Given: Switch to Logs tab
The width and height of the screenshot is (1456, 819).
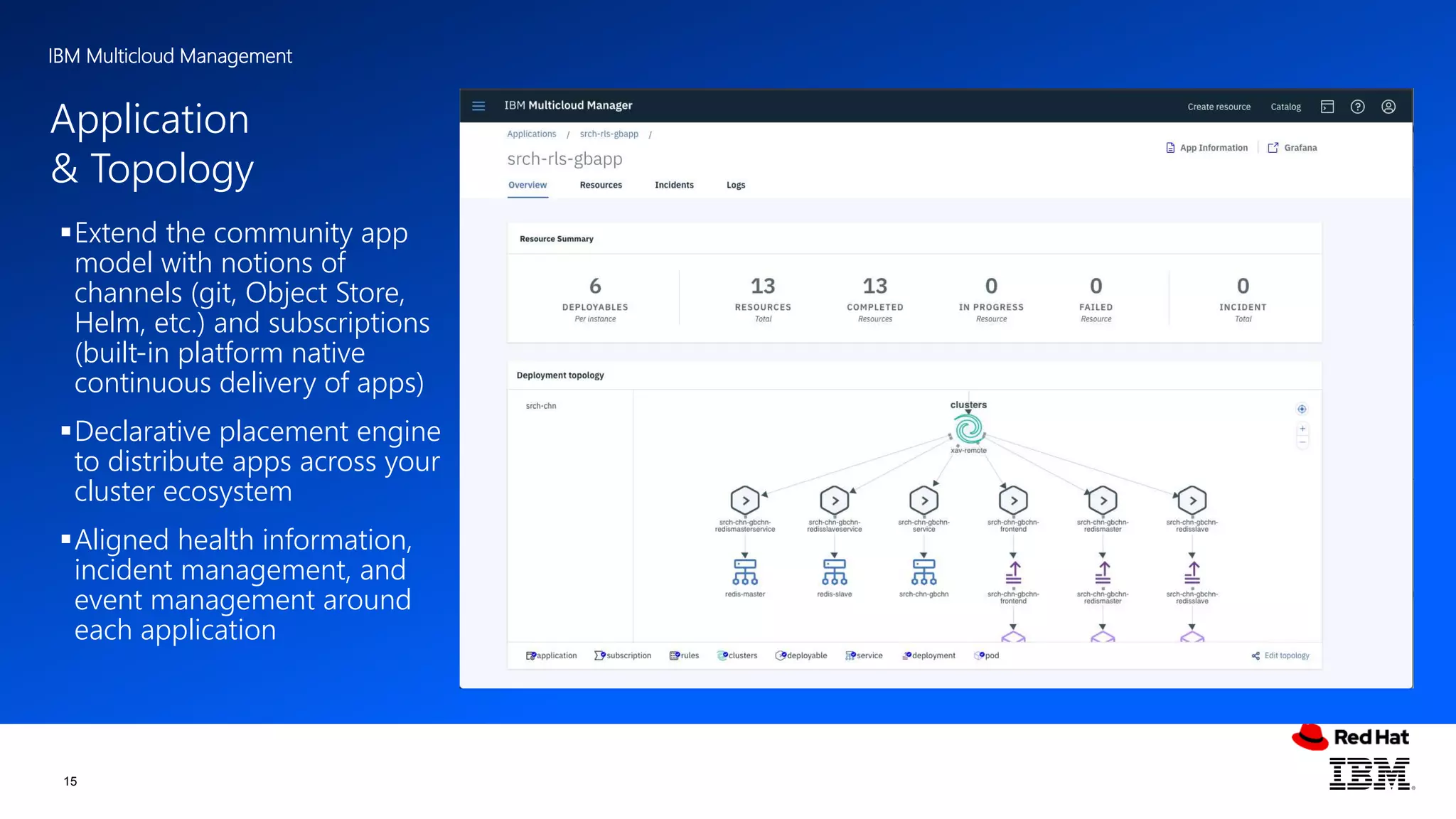Looking at the screenshot, I should coord(736,185).
